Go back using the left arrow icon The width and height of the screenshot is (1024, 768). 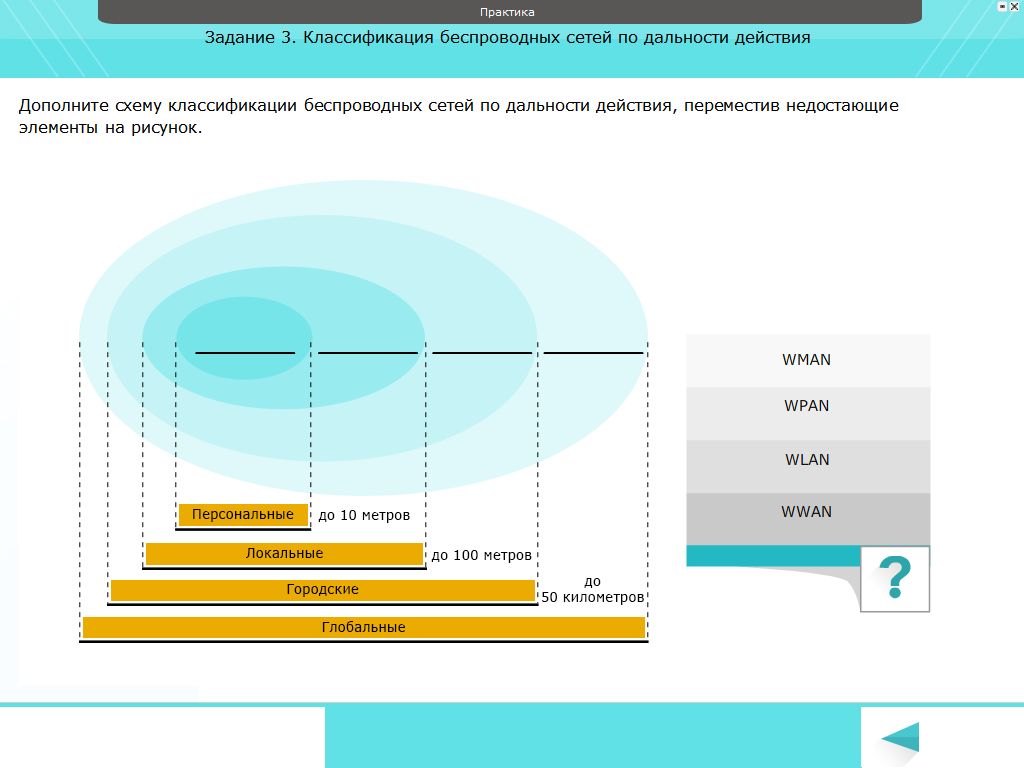click(x=900, y=737)
